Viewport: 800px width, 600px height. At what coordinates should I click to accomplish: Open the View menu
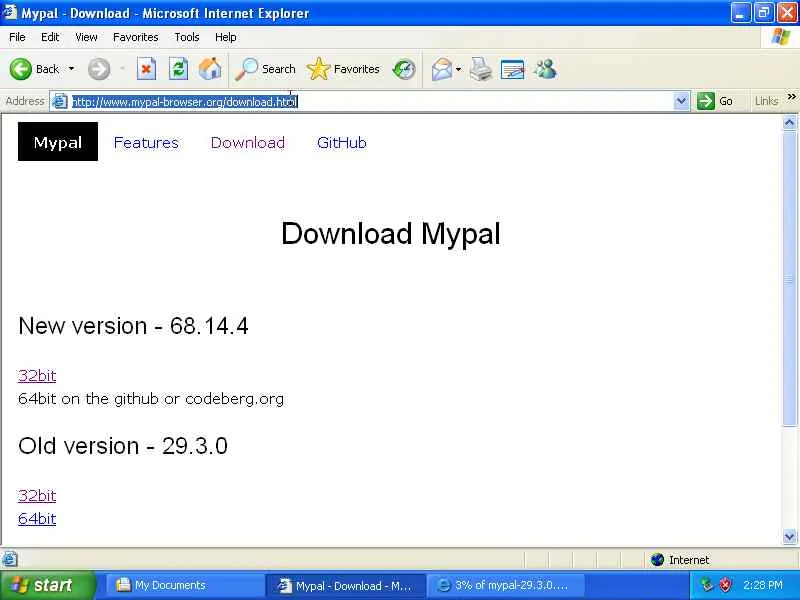coord(86,37)
